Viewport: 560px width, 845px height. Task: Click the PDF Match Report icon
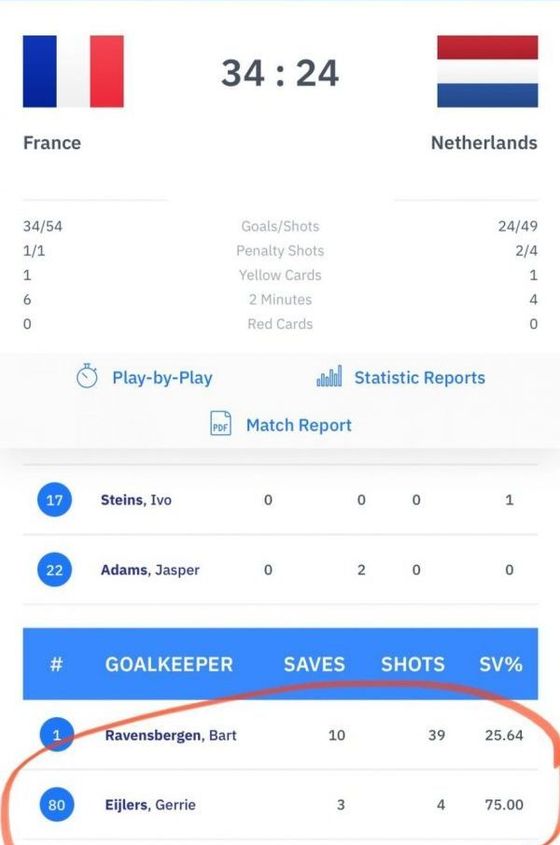(220, 423)
